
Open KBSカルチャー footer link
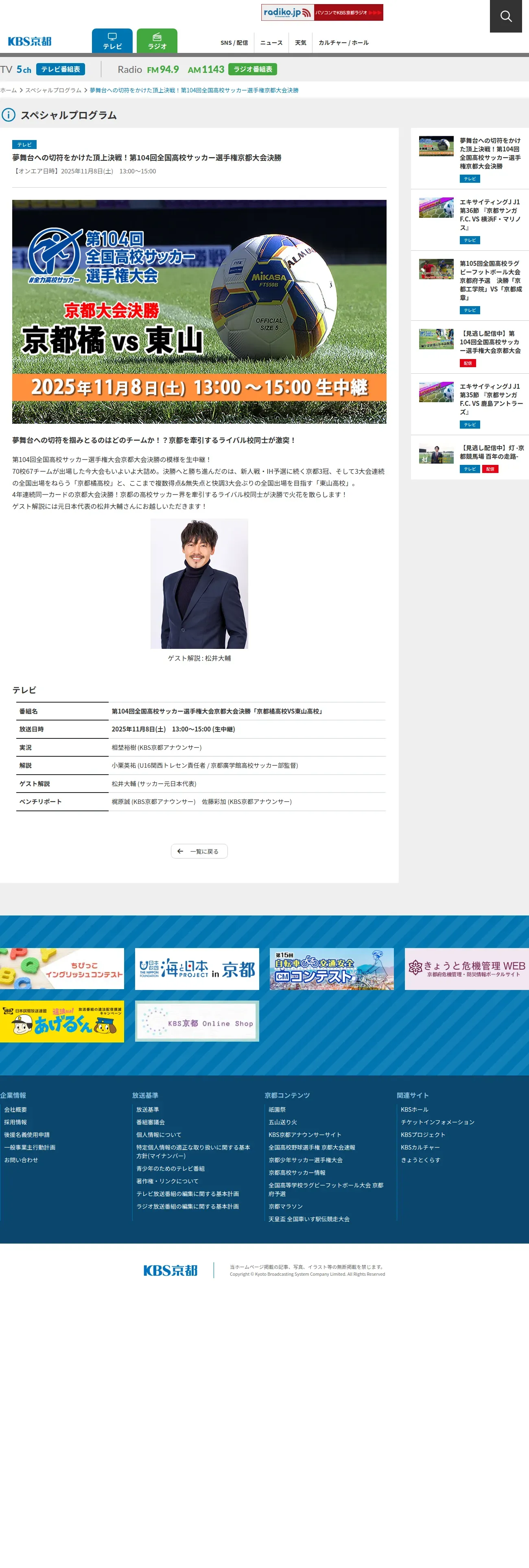[420, 1148]
